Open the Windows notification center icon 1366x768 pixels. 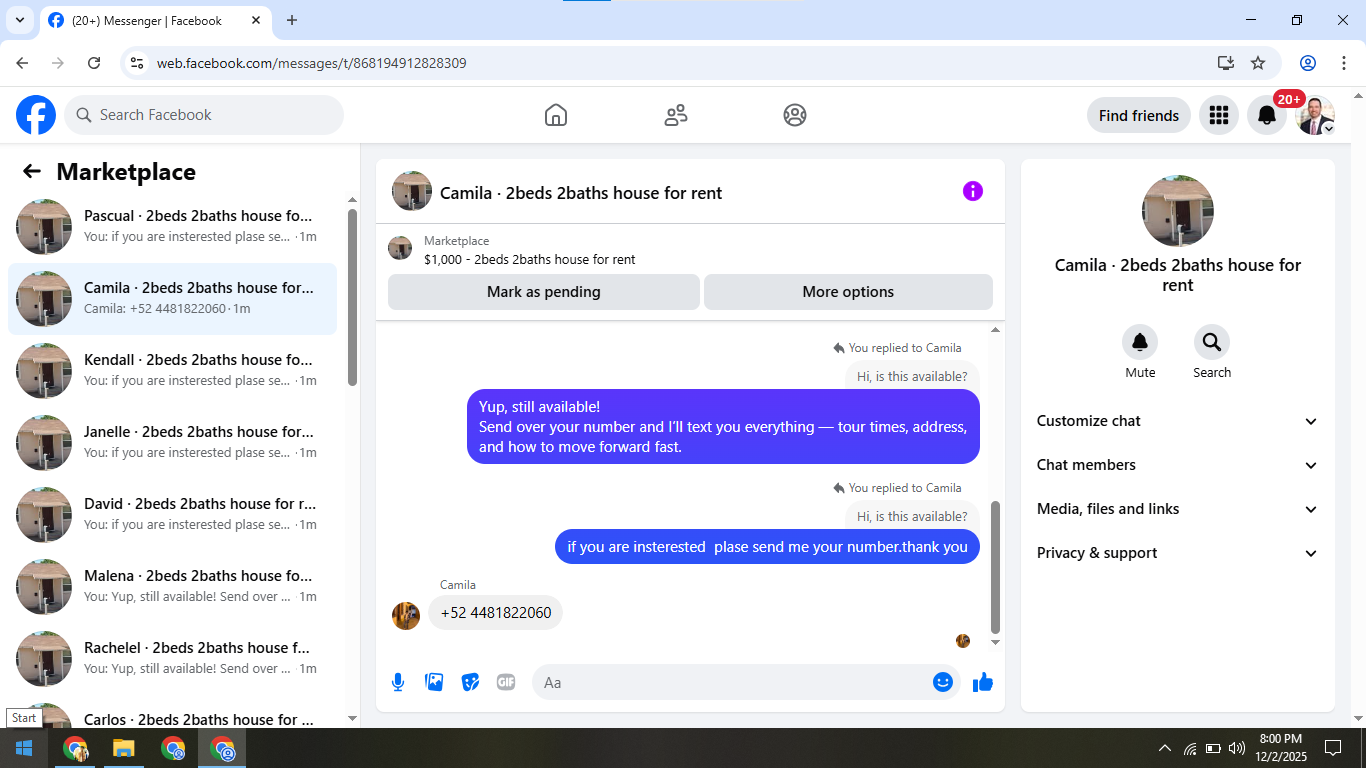(1332, 748)
